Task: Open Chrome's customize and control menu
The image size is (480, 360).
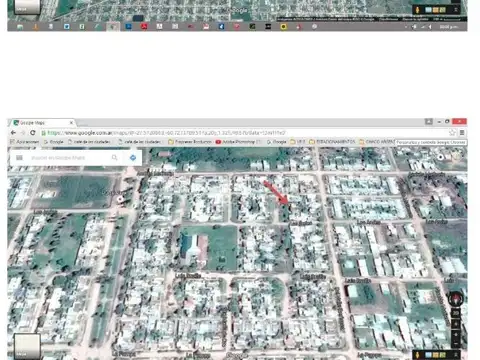Action: [462, 133]
